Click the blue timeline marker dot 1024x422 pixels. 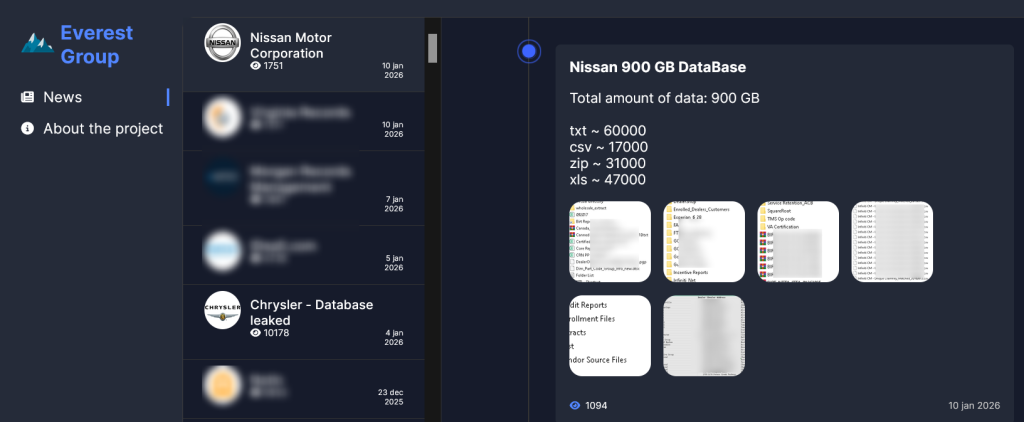[529, 52]
